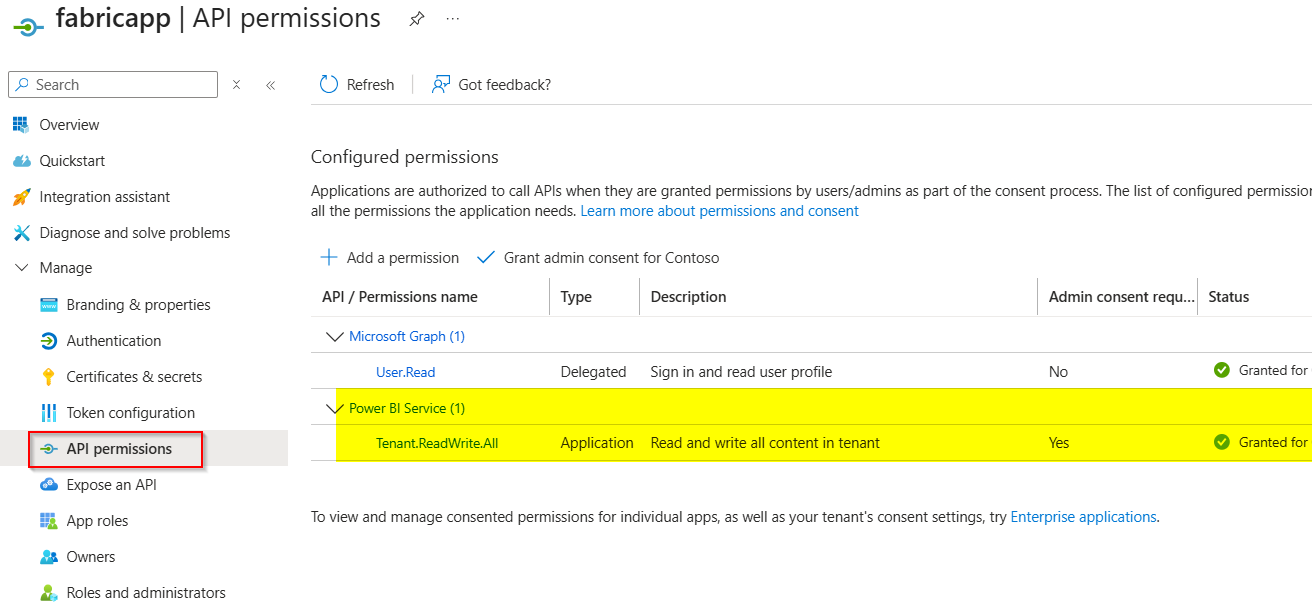Collapse the sidebar with double chevron
The image size is (1312, 614).
(x=270, y=85)
